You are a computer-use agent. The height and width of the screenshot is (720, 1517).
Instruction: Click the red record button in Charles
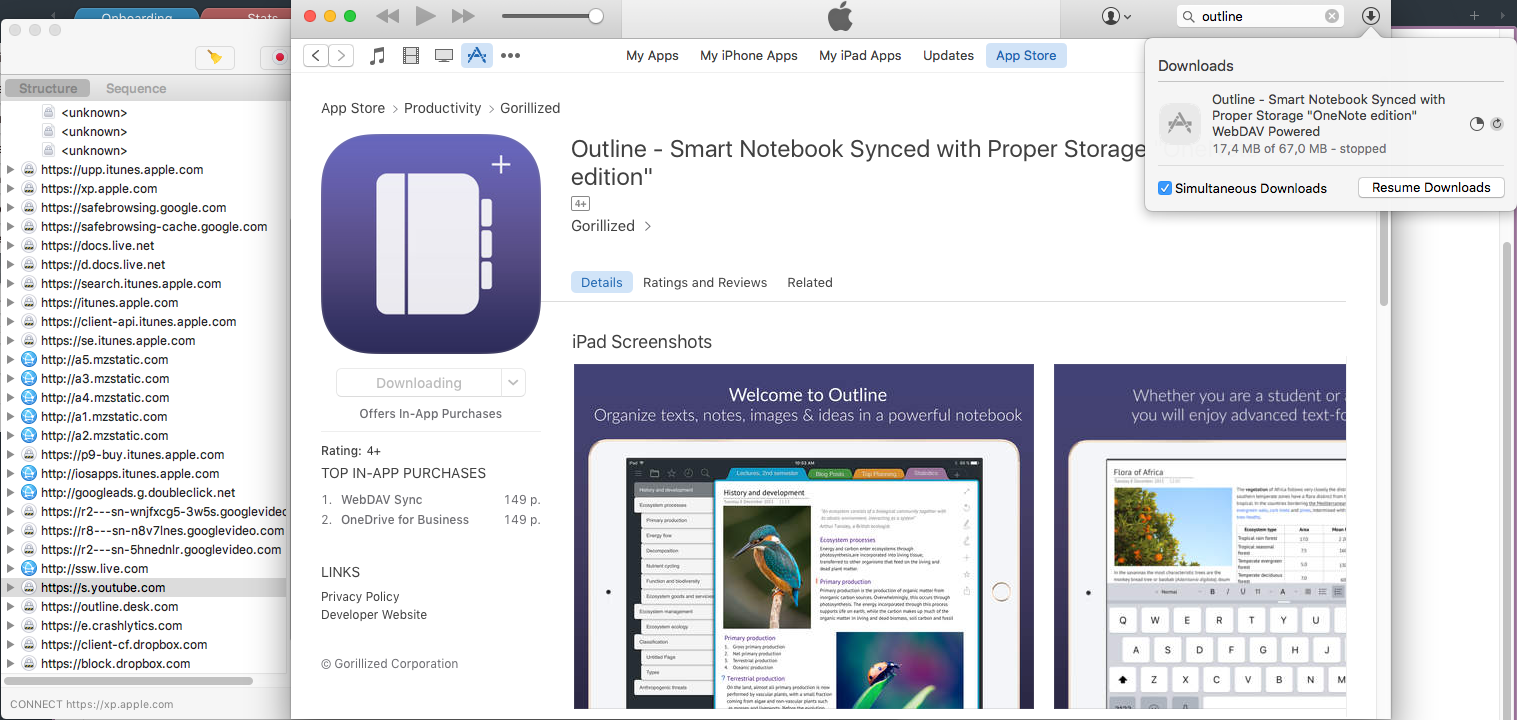click(x=280, y=57)
